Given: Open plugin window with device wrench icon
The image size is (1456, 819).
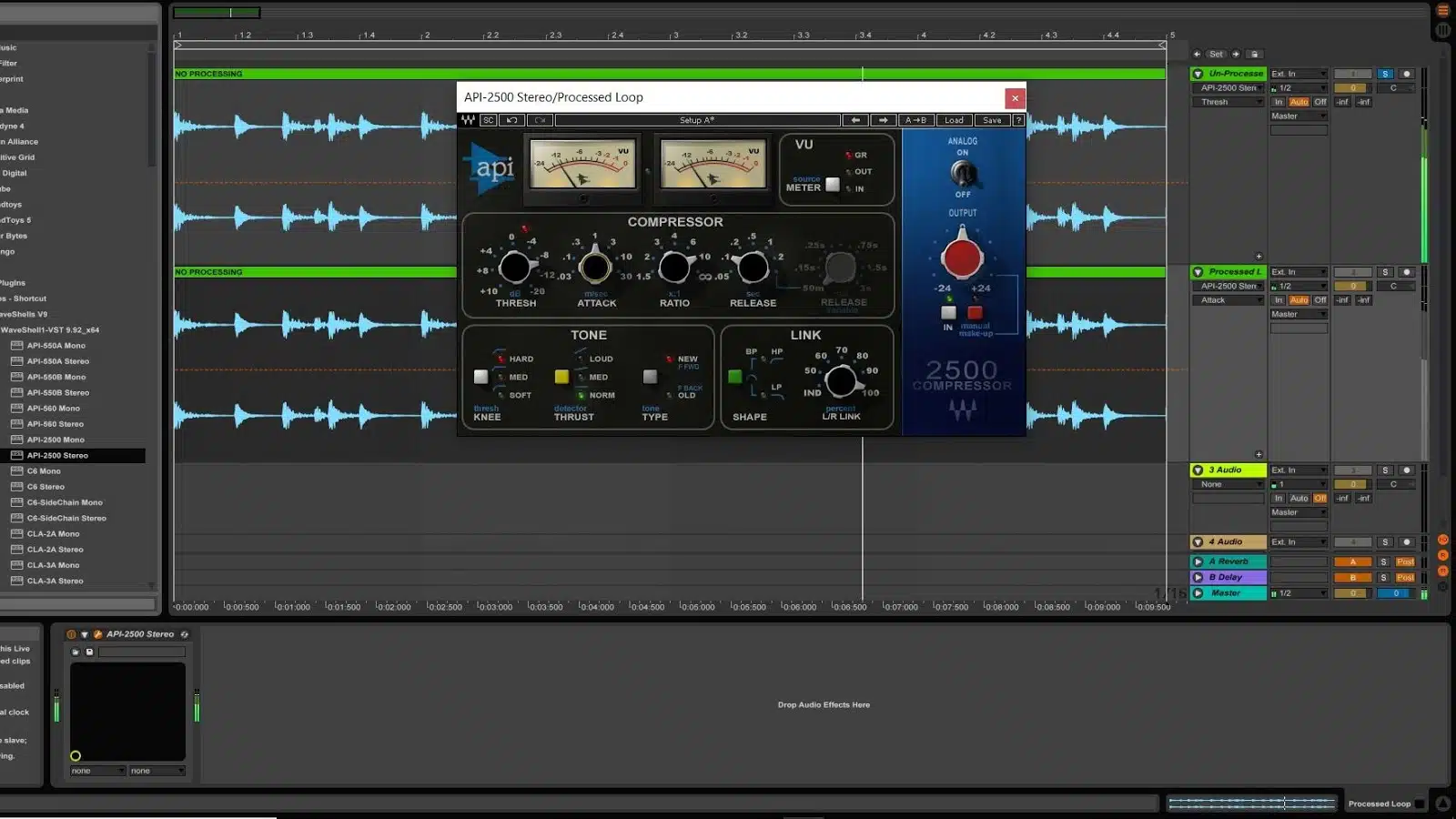Looking at the screenshot, I should coord(97,634).
